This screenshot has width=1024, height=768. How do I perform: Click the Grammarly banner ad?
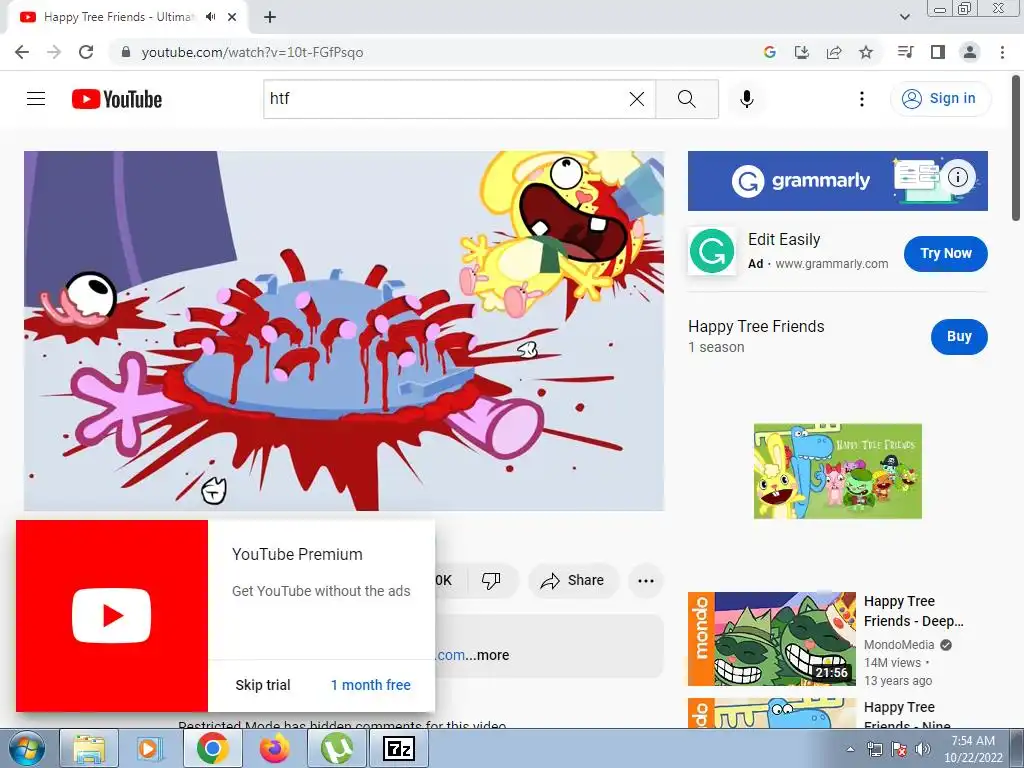(838, 181)
